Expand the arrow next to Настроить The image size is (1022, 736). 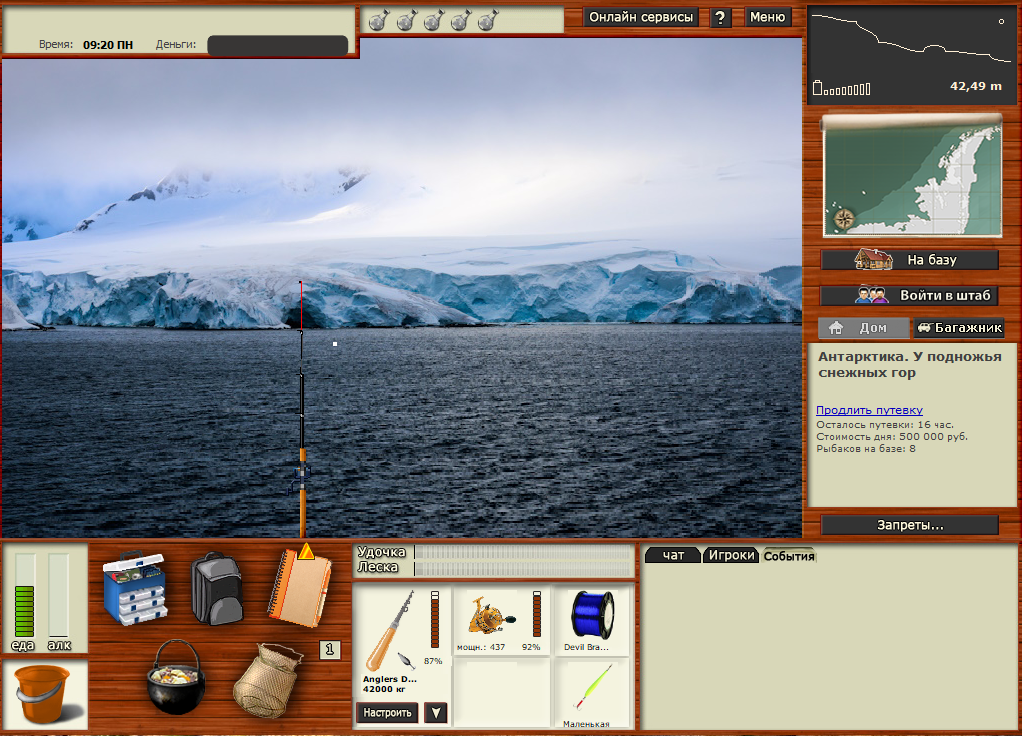[436, 713]
